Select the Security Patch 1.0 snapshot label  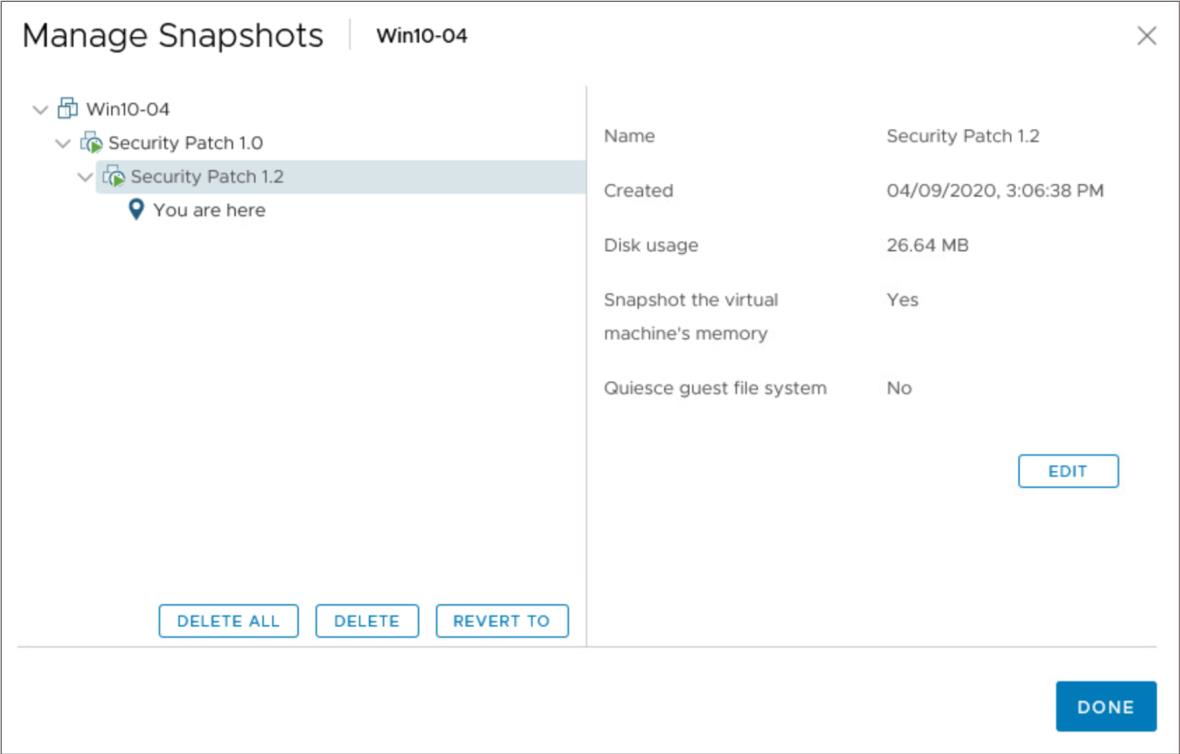(185, 143)
